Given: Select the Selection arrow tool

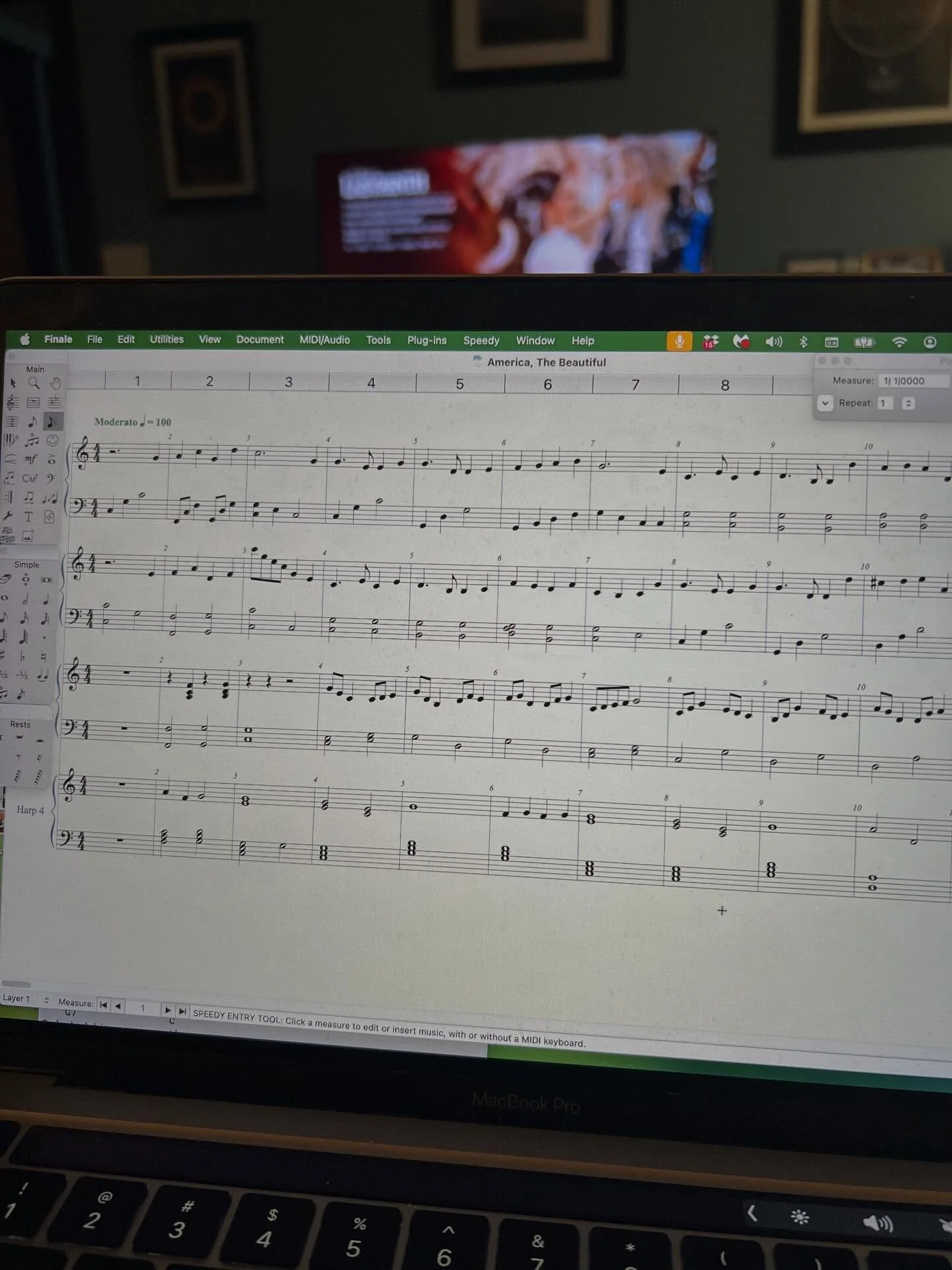Looking at the screenshot, I should tap(13, 383).
